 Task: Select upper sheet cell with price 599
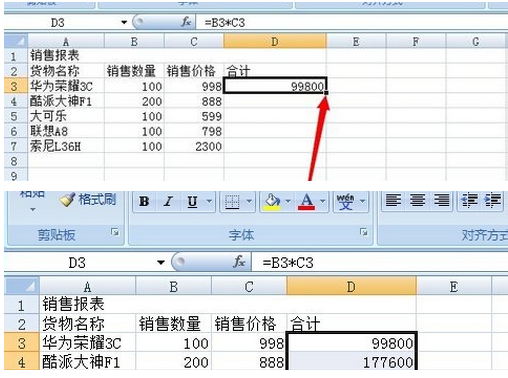click(194, 116)
